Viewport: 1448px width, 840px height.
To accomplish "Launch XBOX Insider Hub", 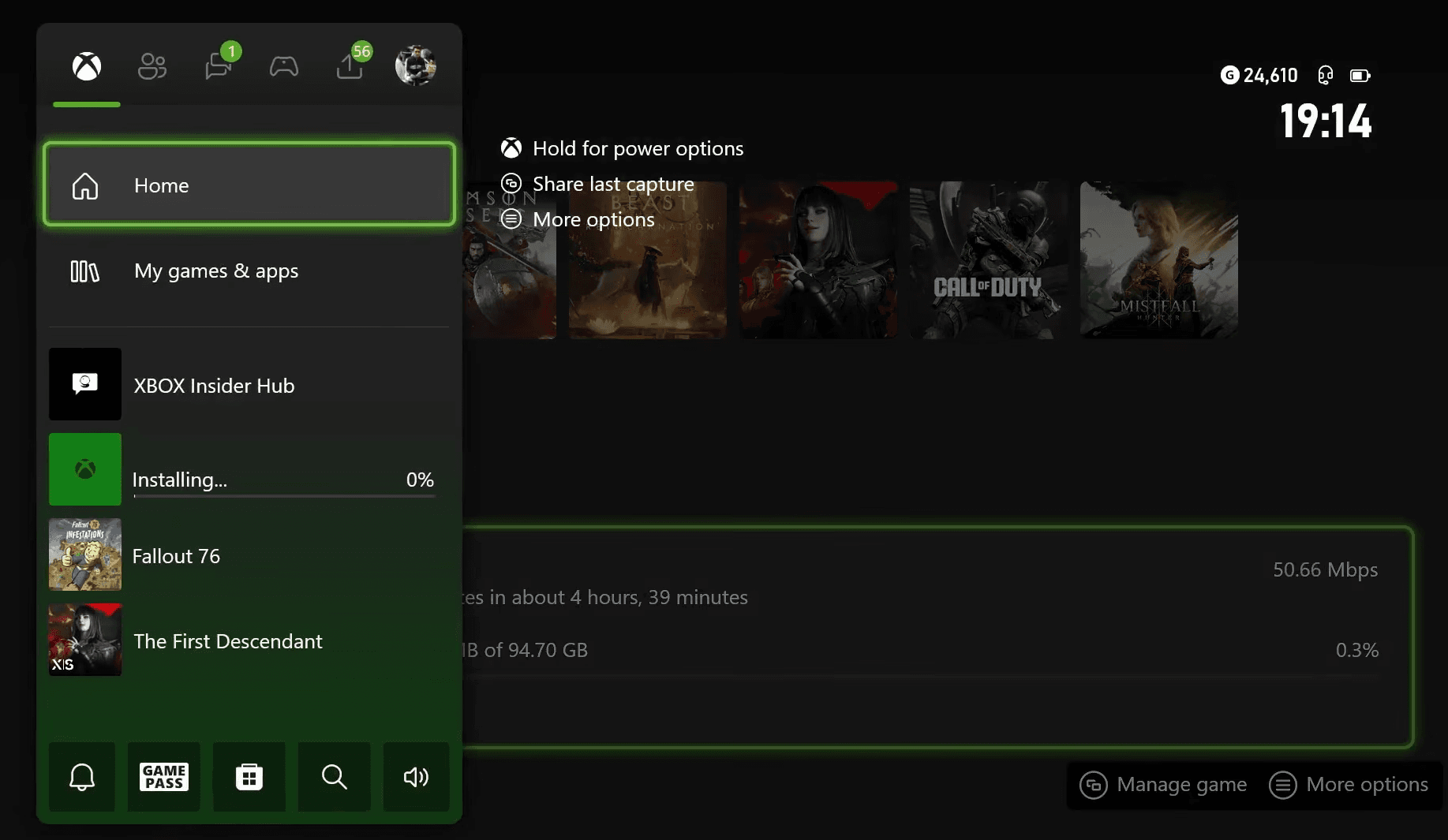I will pyautogui.click(x=249, y=385).
